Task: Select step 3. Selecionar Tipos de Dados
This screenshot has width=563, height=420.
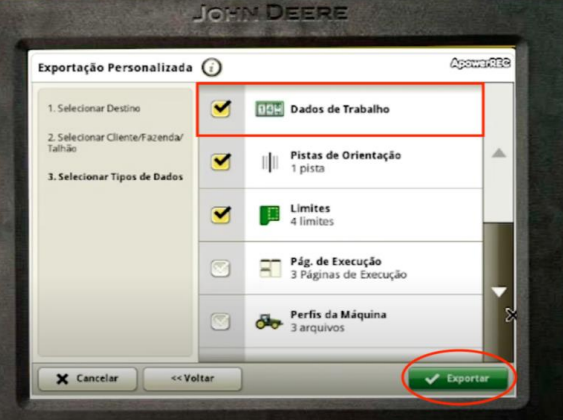Action: click(x=115, y=177)
